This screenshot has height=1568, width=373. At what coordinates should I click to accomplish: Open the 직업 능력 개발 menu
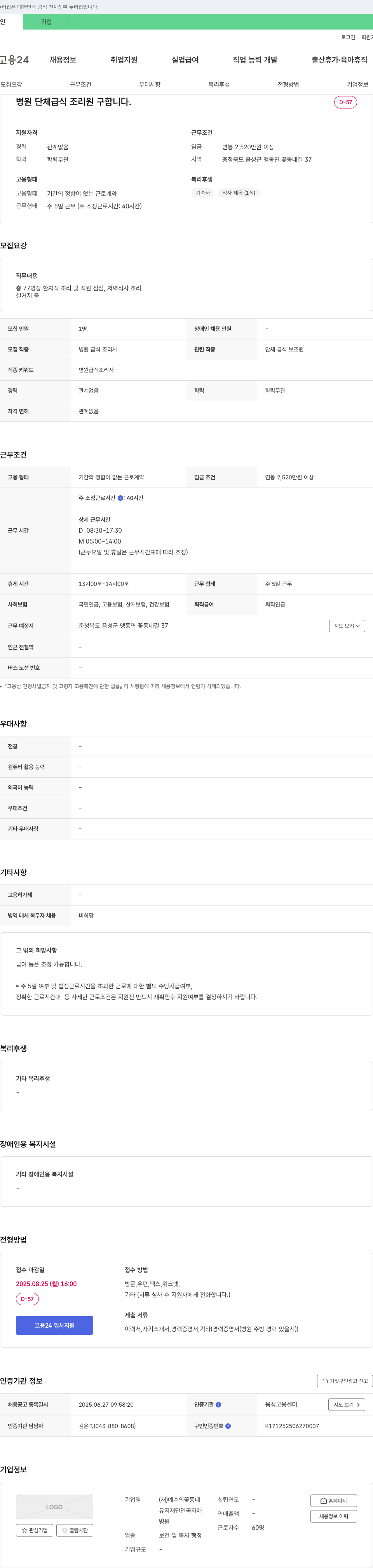(255, 59)
